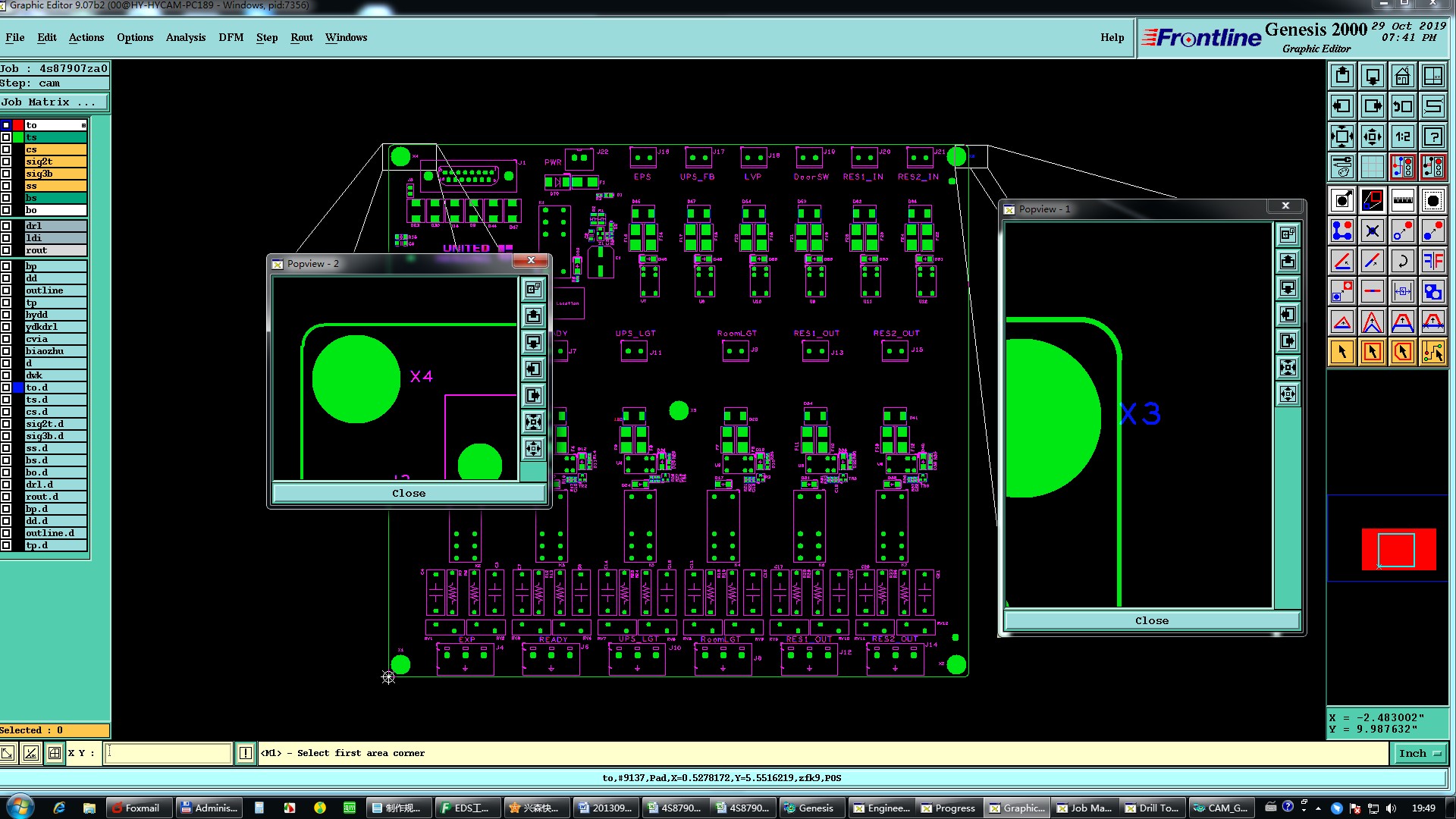The width and height of the screenshot is (1456, 819).
Task: Select the bs layer name
Action: point(55,198)
